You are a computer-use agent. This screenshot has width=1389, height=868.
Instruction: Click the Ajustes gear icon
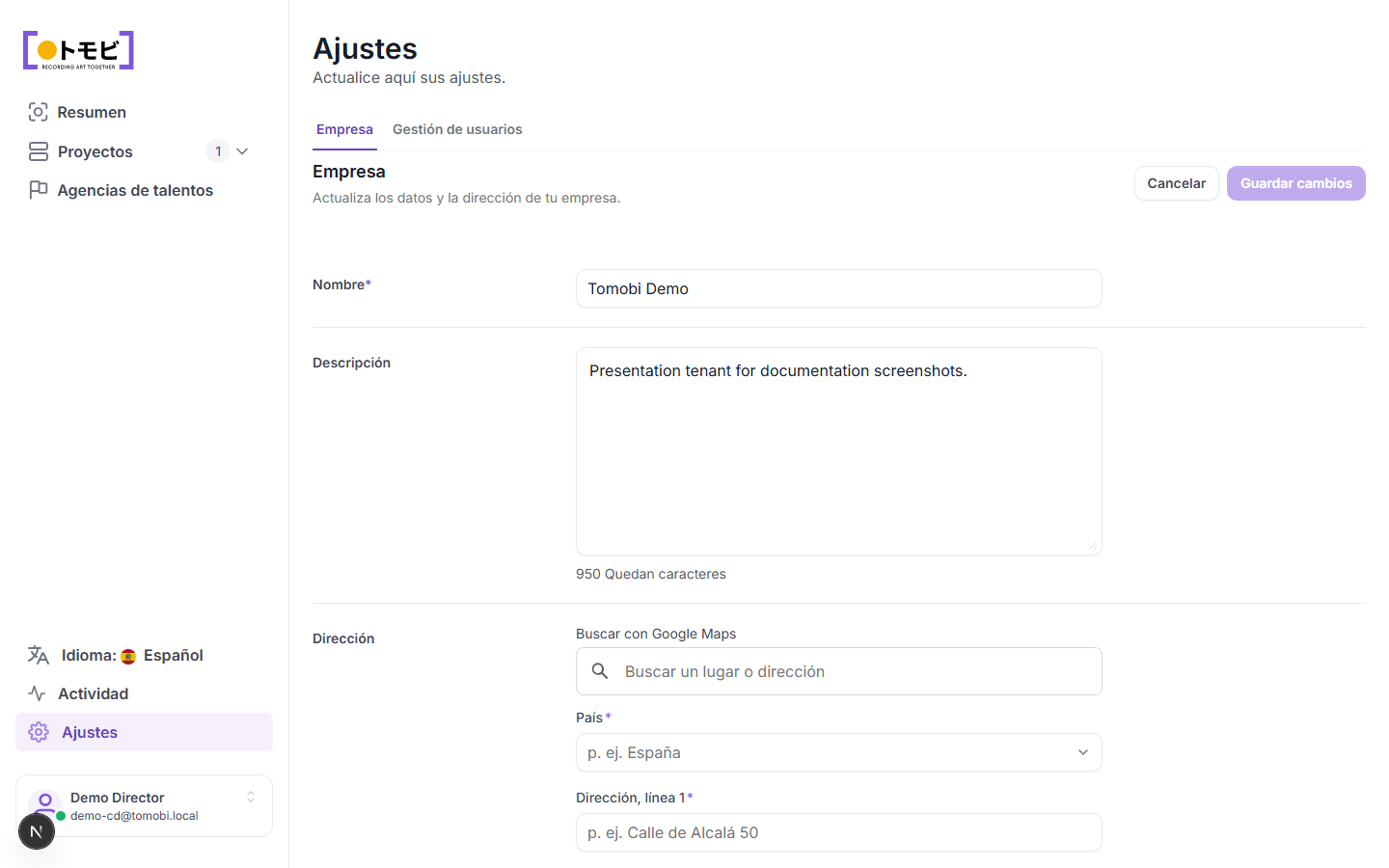[x=39, y=732]
